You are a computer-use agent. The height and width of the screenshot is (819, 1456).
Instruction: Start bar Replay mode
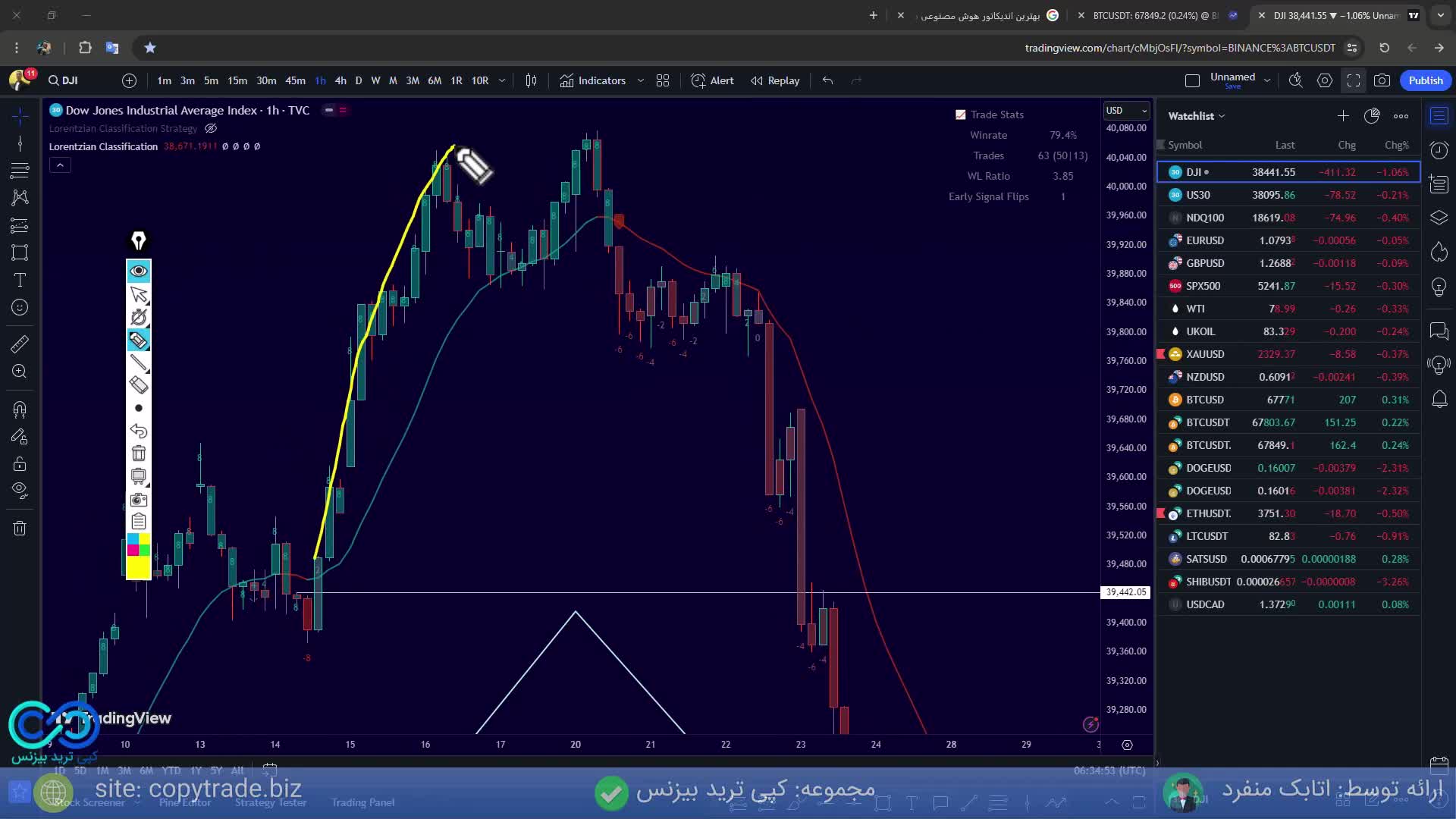[774, 80]
